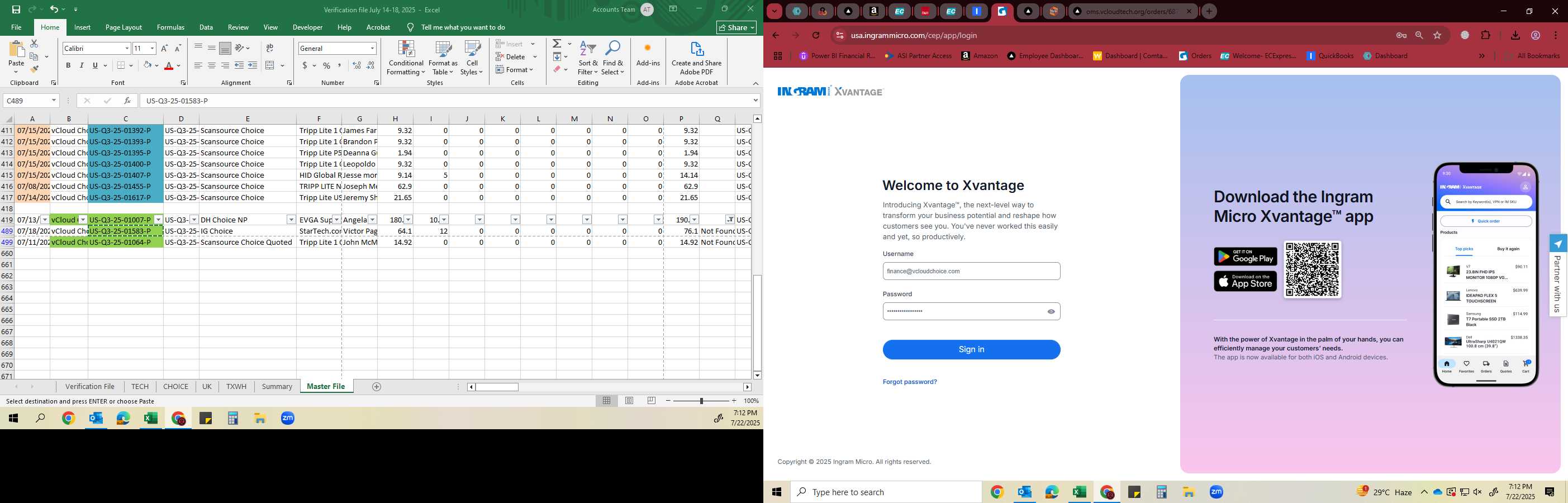Image resolution: width=1568 pixels, height=503 pixels.
Task: Click the Percent Style icon
Action: pos(327,65)
